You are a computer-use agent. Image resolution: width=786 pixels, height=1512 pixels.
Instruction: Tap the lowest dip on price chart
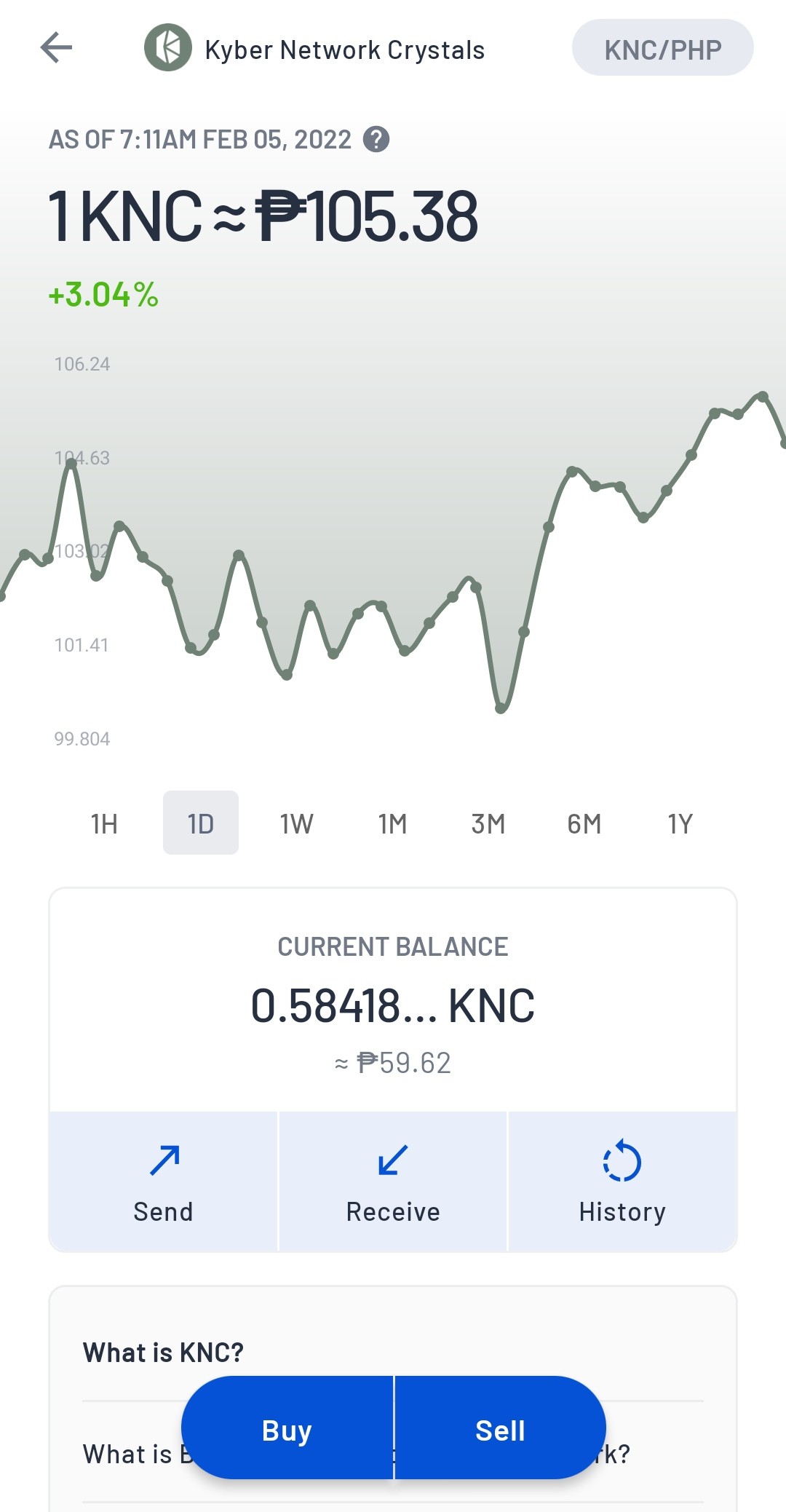click(x=501, y=708)
